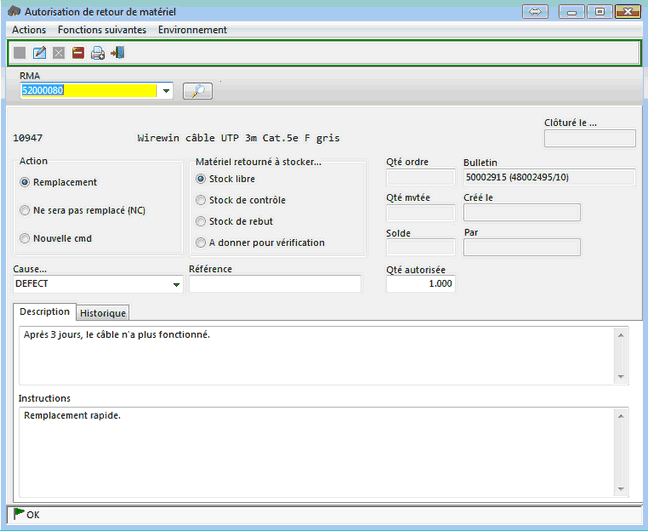This screenshot has height=531, width=648.
Task: Switch to the Historique tab
Action: (103, 313)
